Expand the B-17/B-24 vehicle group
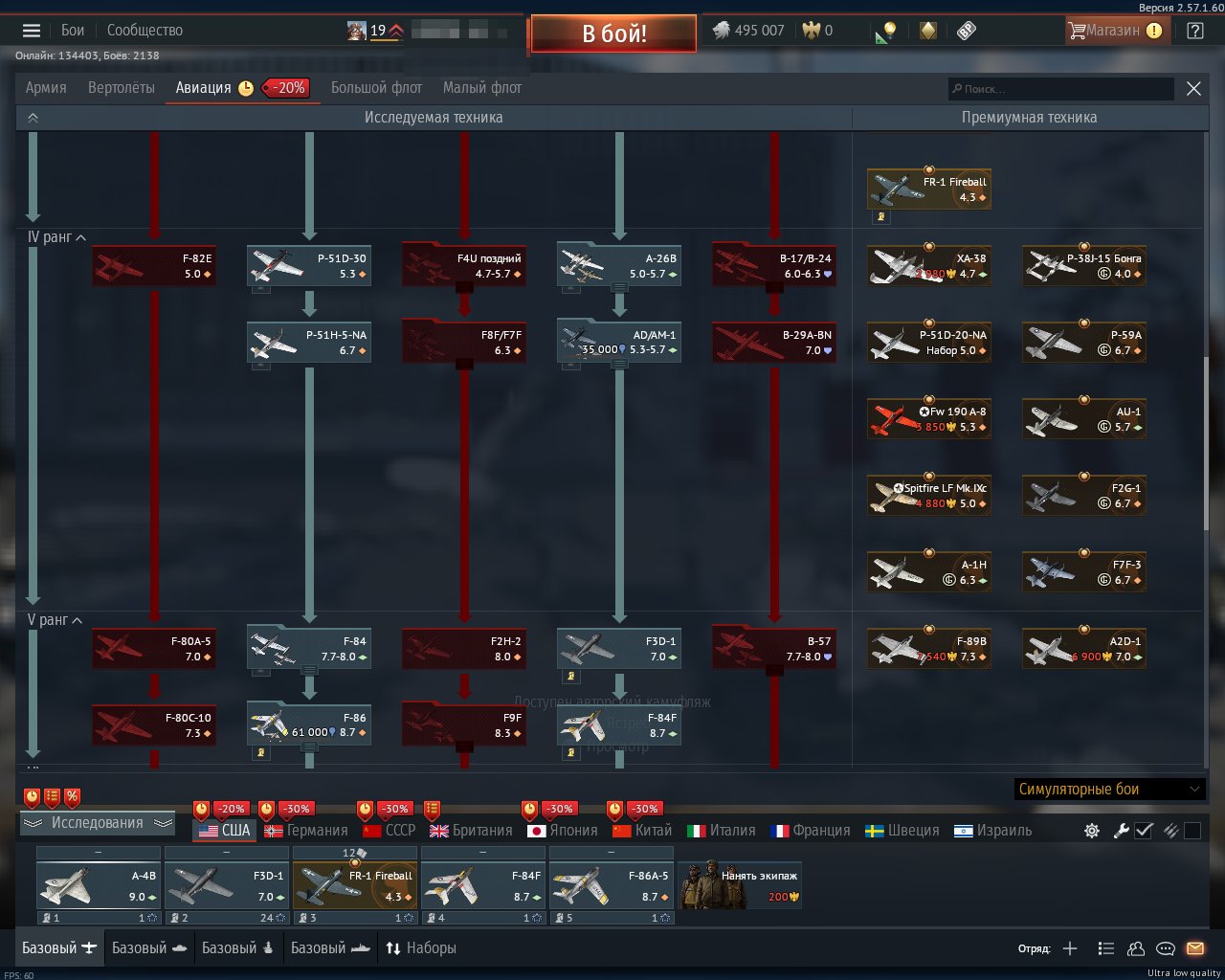The image size is (1225, 980). click(774, 265)
